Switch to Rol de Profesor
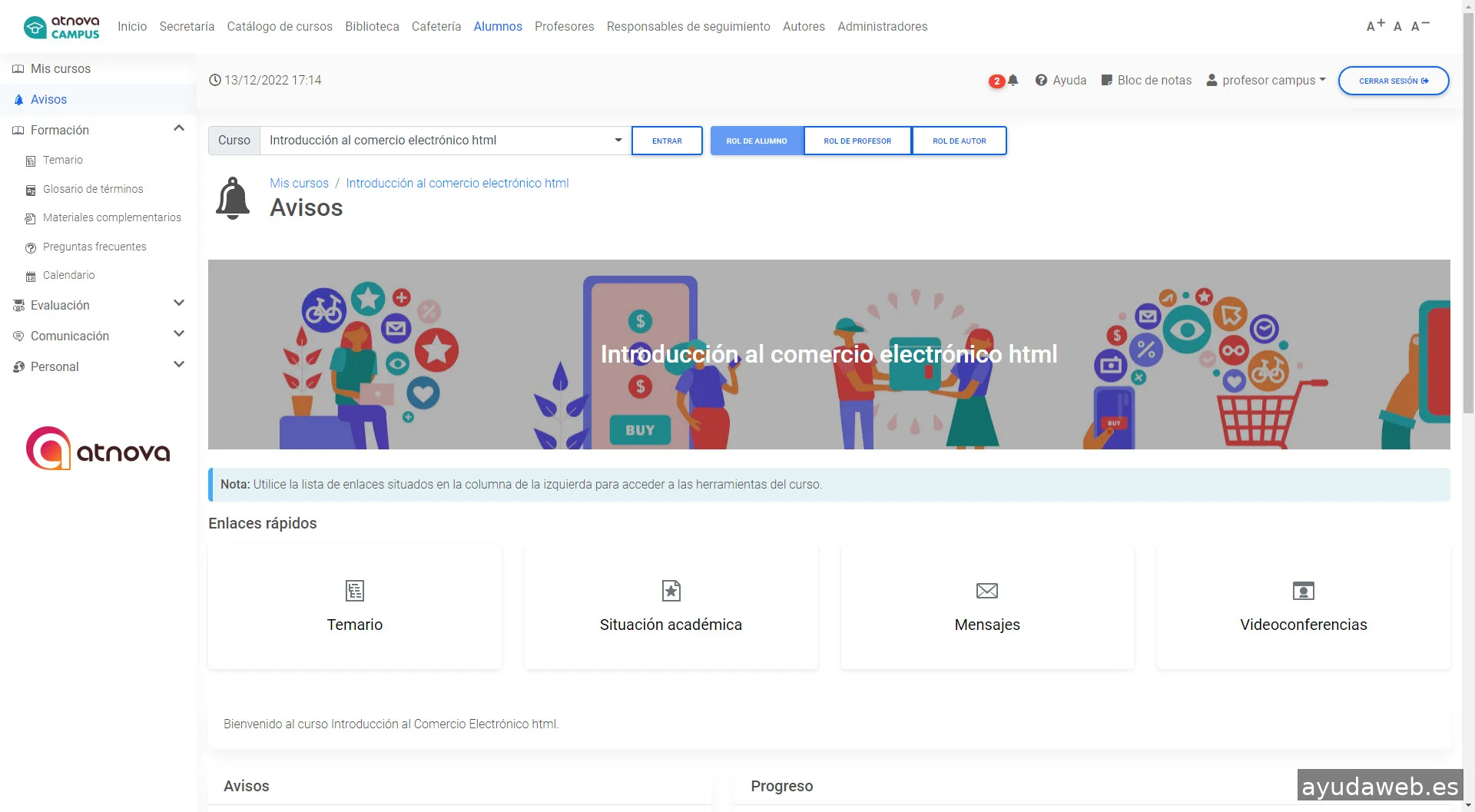Viewport: 1475px width, 812px height. [x=857, y=141]
